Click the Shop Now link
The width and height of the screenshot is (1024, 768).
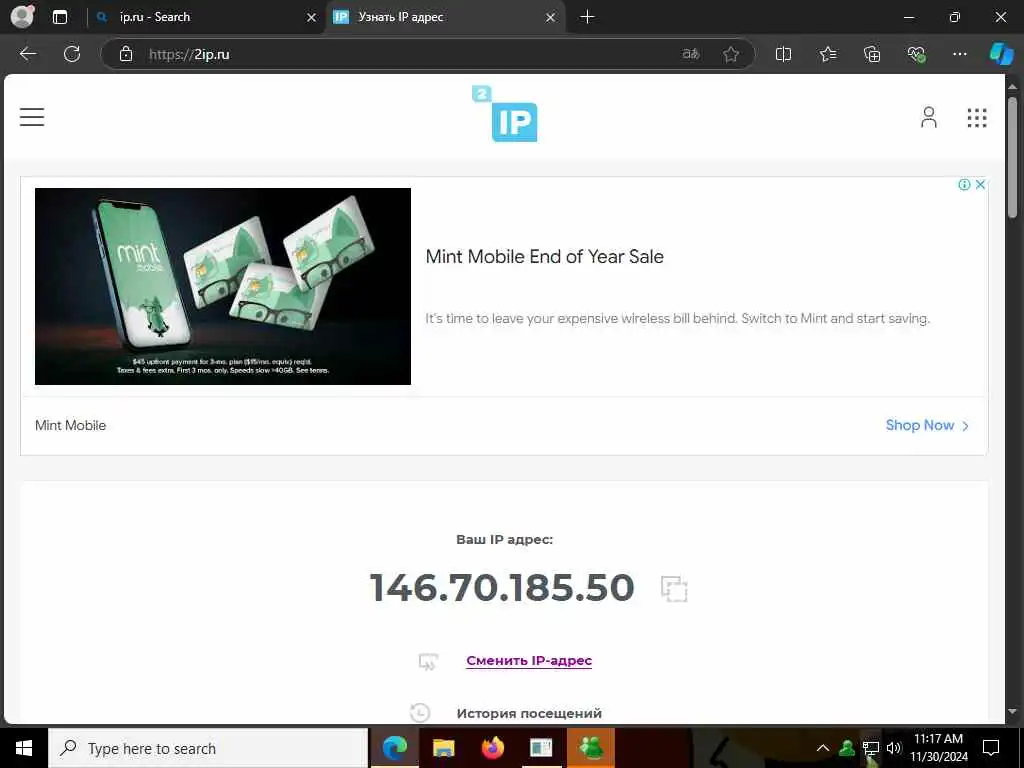click(x=927, y=425)
